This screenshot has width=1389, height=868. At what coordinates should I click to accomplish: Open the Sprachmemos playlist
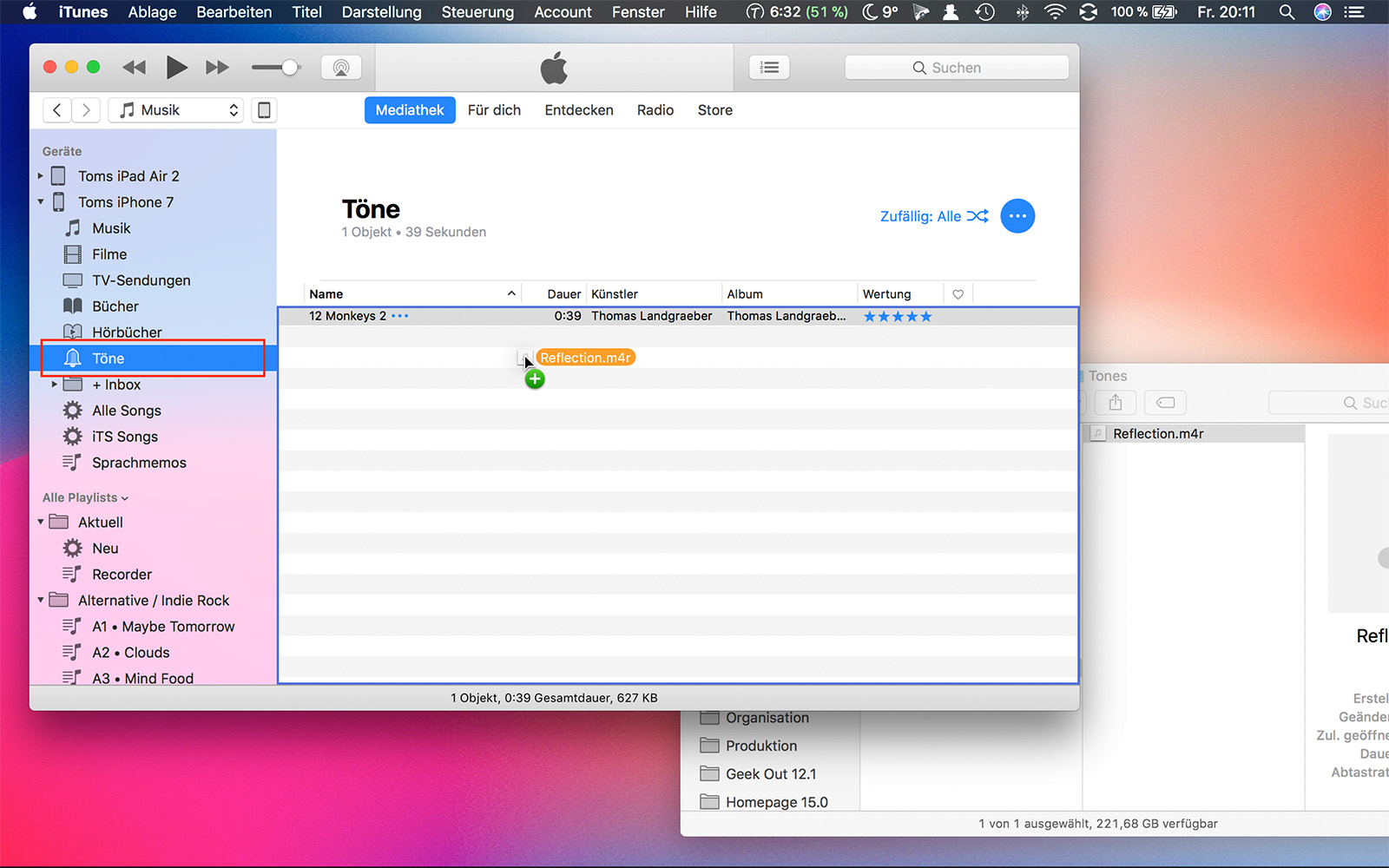click(139, 463)
